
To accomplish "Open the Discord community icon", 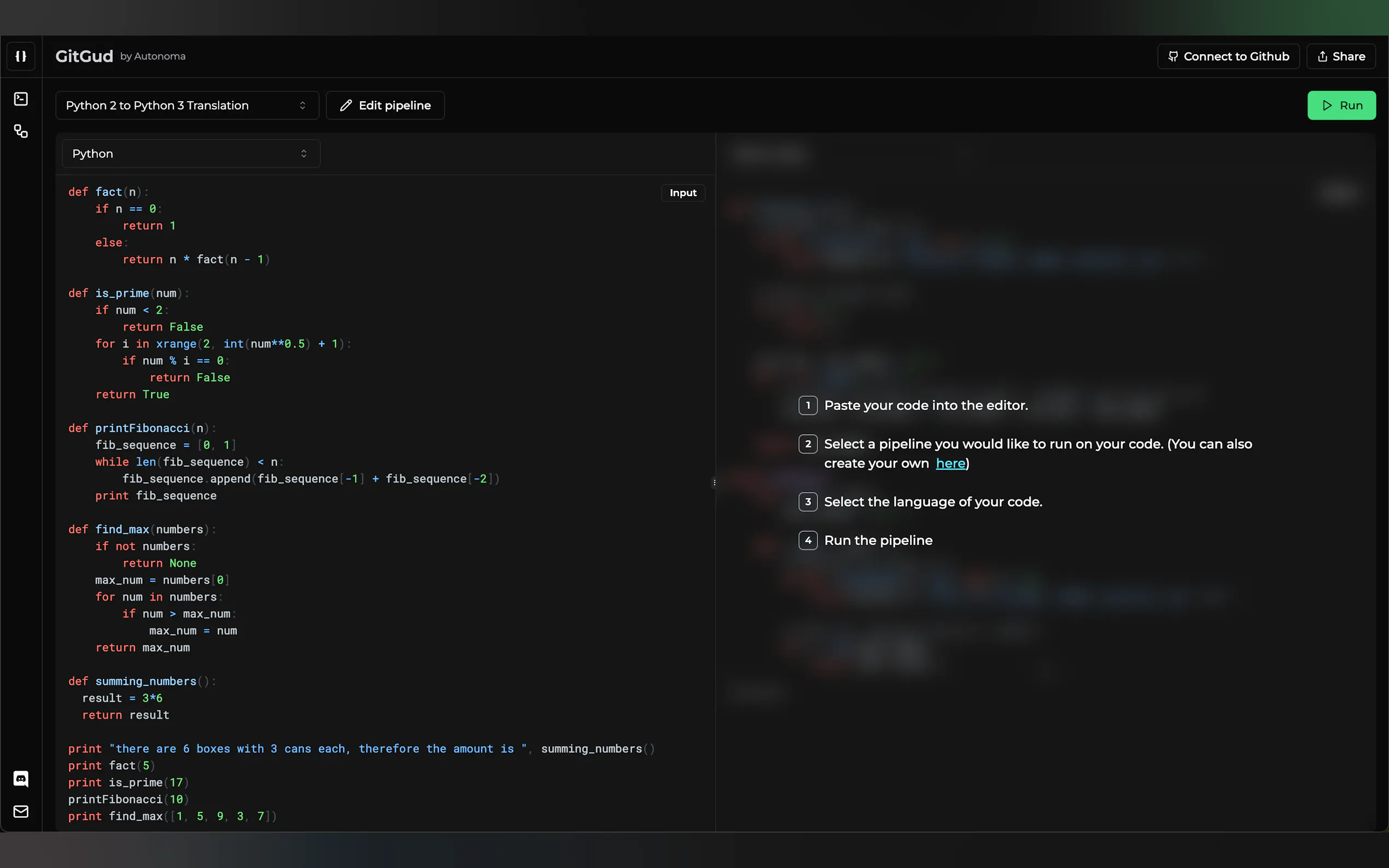I will pyautogui.click(x=21, y=778).
